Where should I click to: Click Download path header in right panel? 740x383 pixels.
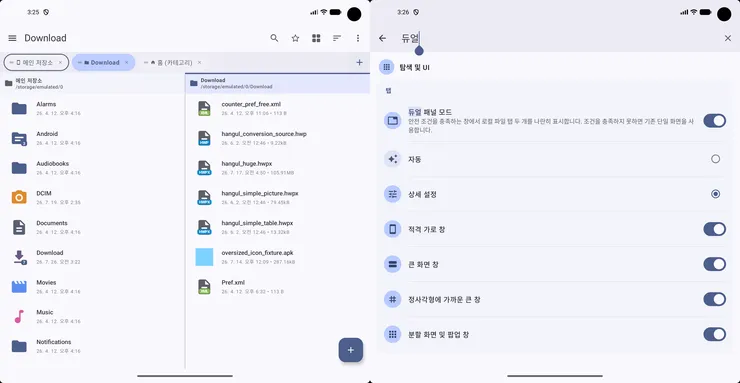click(278, 83)
